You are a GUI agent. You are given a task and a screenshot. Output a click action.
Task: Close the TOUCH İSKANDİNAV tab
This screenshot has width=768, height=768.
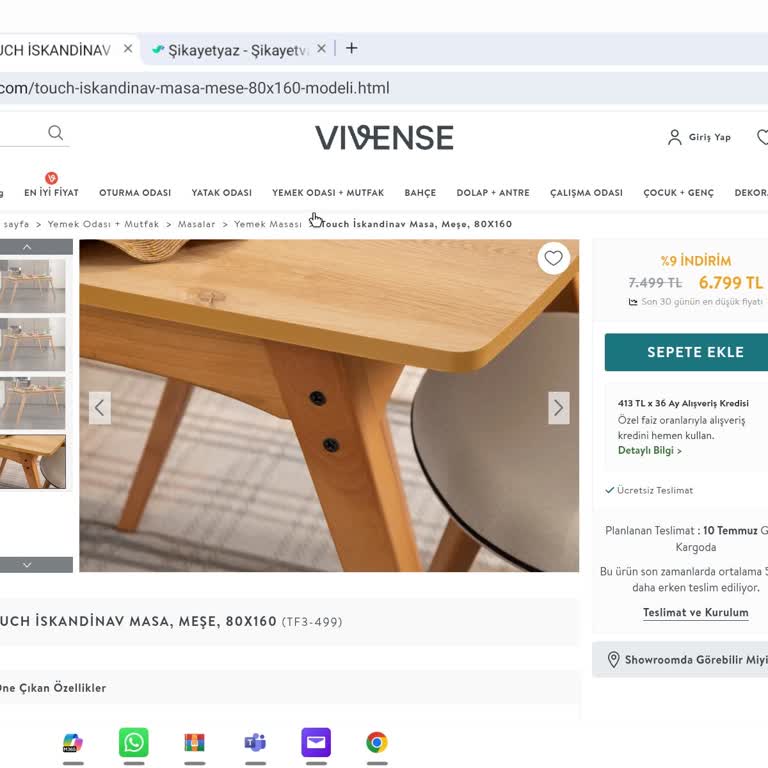(x=128, y=48)
